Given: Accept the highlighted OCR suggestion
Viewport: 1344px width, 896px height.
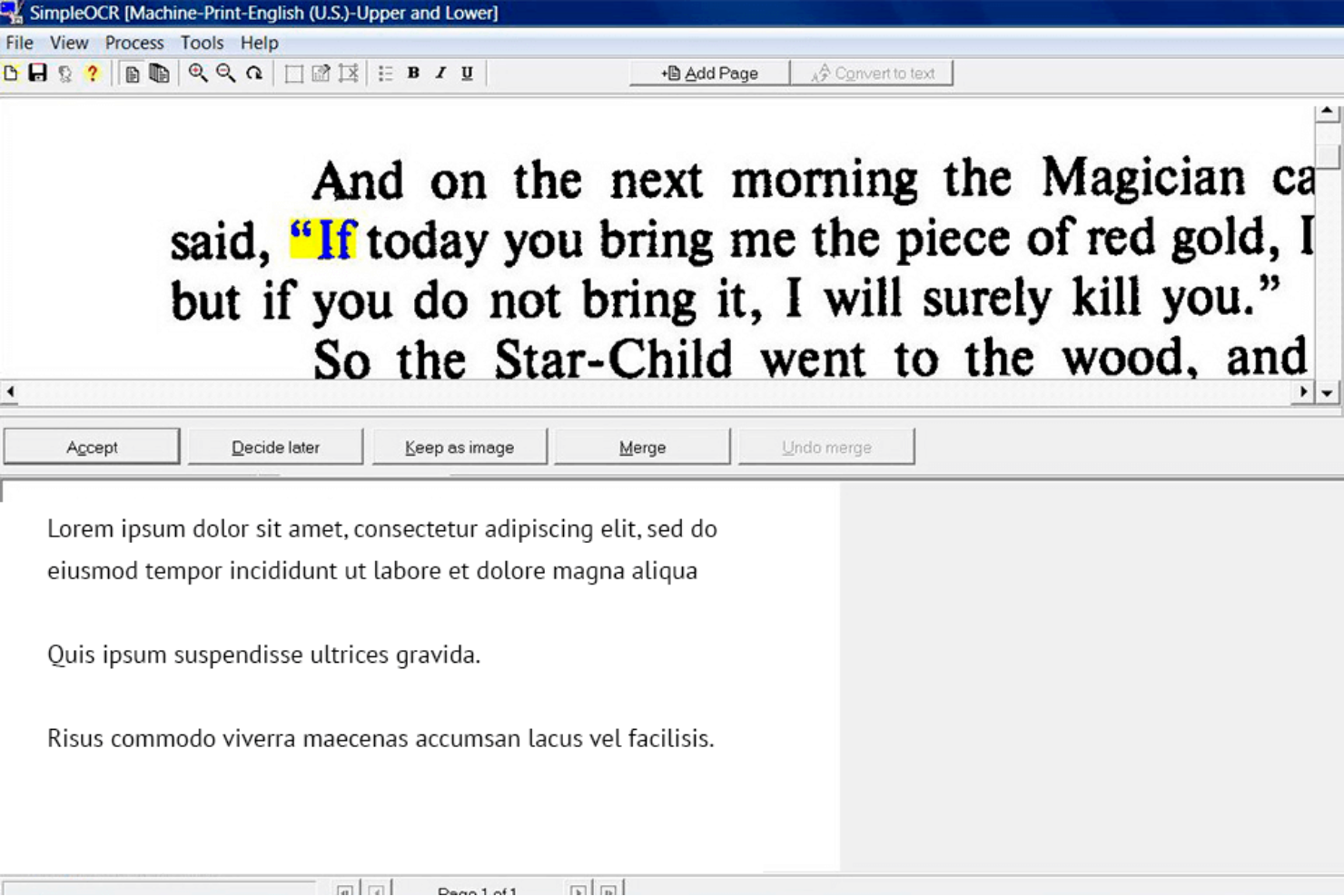Looking at the screenshot, I should (x=91, y=446).
